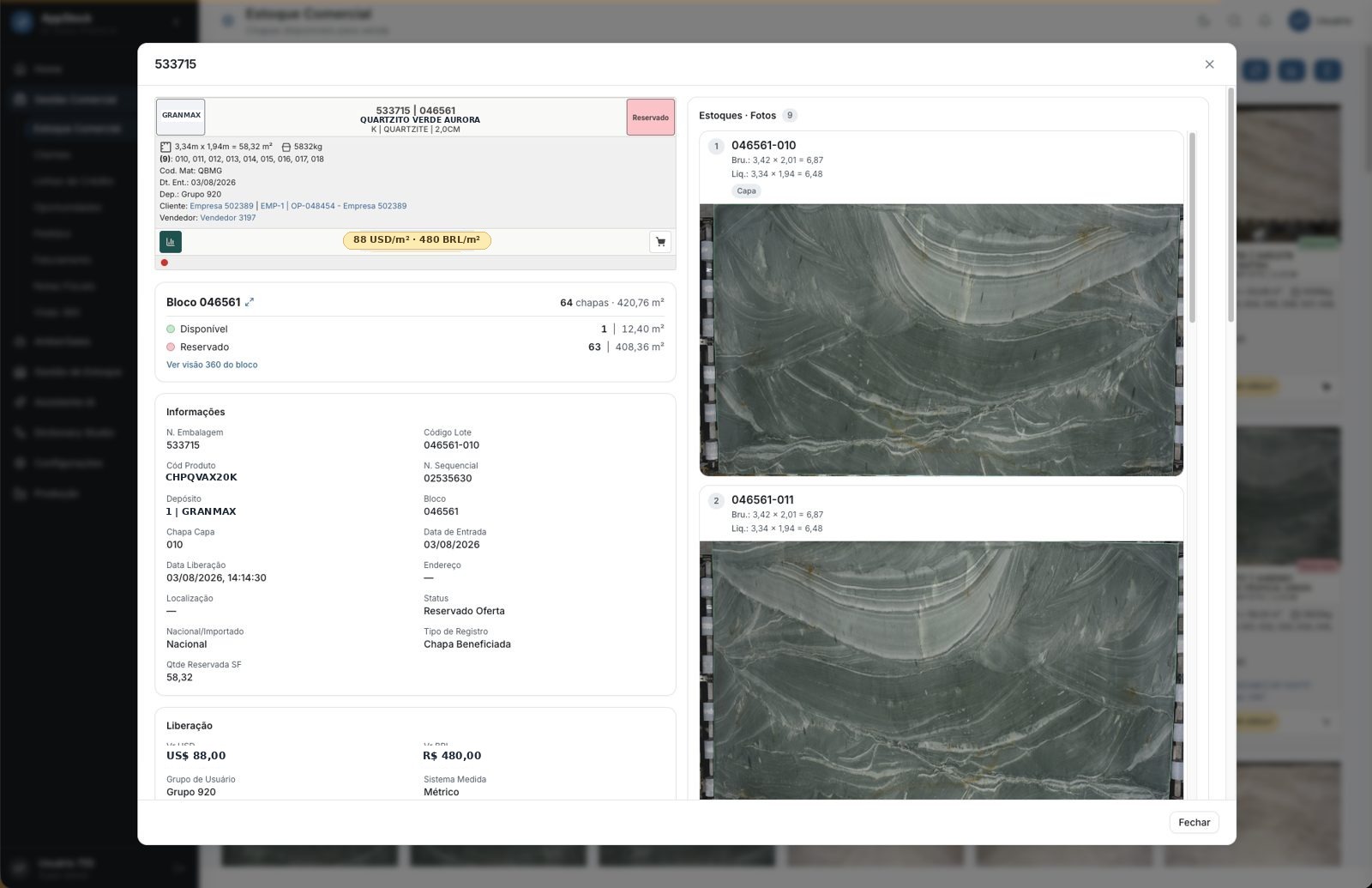Click the dimensions icon before 3,34m x 1,94m
This screenshot has width=1372, height=888.
coord(165,147)
